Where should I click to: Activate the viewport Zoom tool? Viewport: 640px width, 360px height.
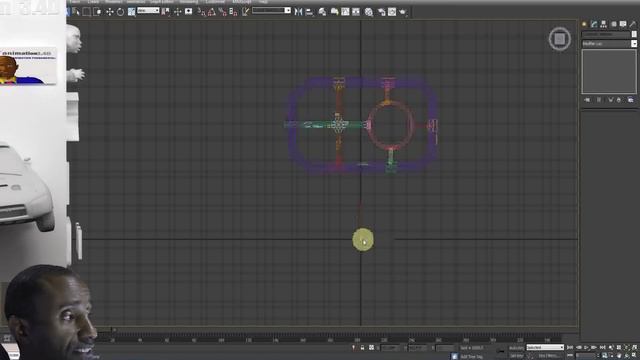click(611, 348)
